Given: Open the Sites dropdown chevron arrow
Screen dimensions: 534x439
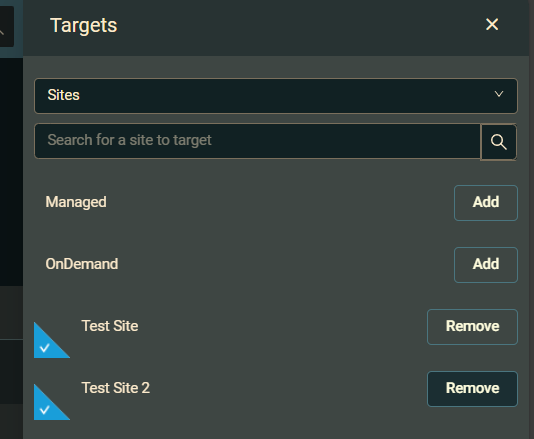Looking at the screenshot, I should point(499,94).
